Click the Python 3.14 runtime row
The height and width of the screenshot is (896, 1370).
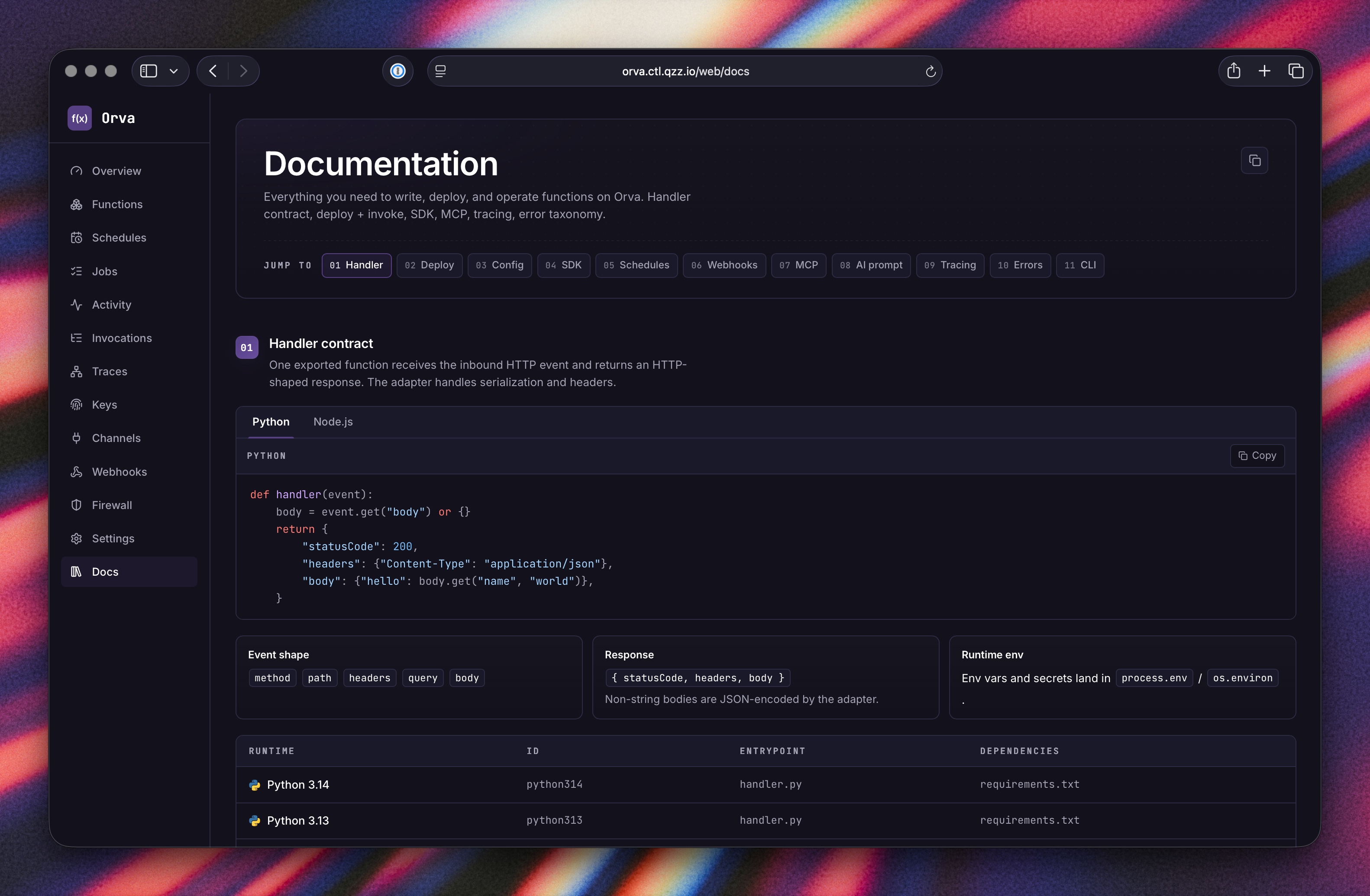[766, 785]
